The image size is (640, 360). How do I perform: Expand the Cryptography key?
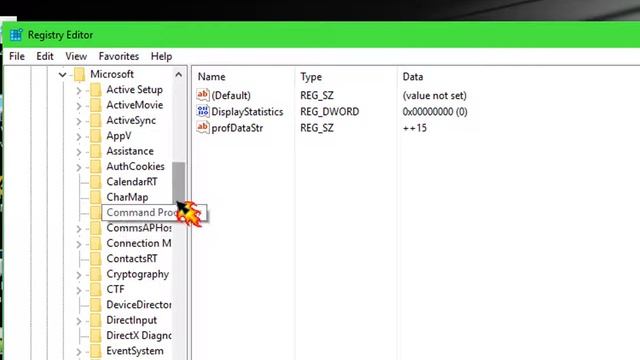[x=79, y=275]
